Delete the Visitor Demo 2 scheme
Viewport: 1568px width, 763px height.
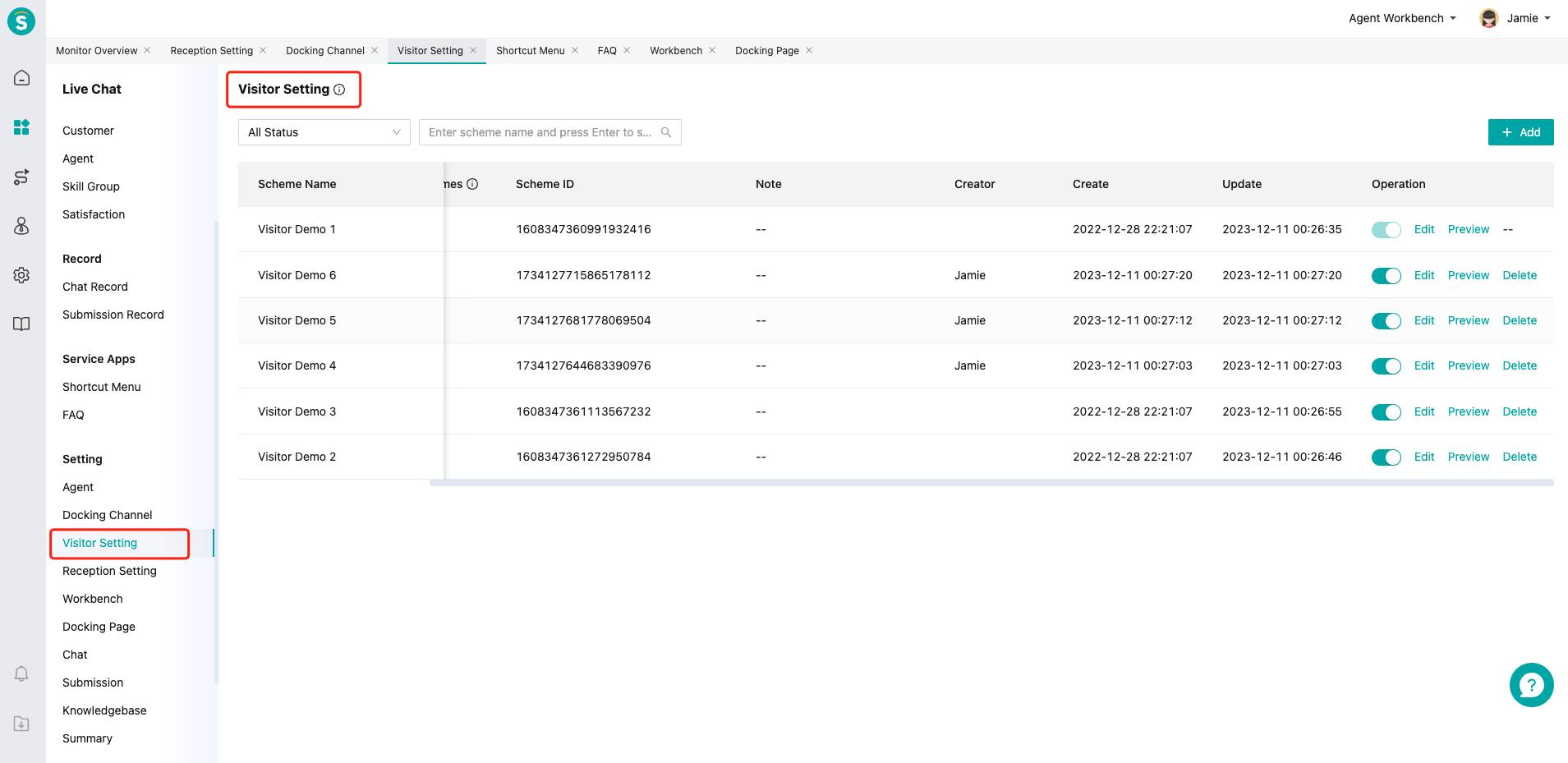coord(1520,457)
